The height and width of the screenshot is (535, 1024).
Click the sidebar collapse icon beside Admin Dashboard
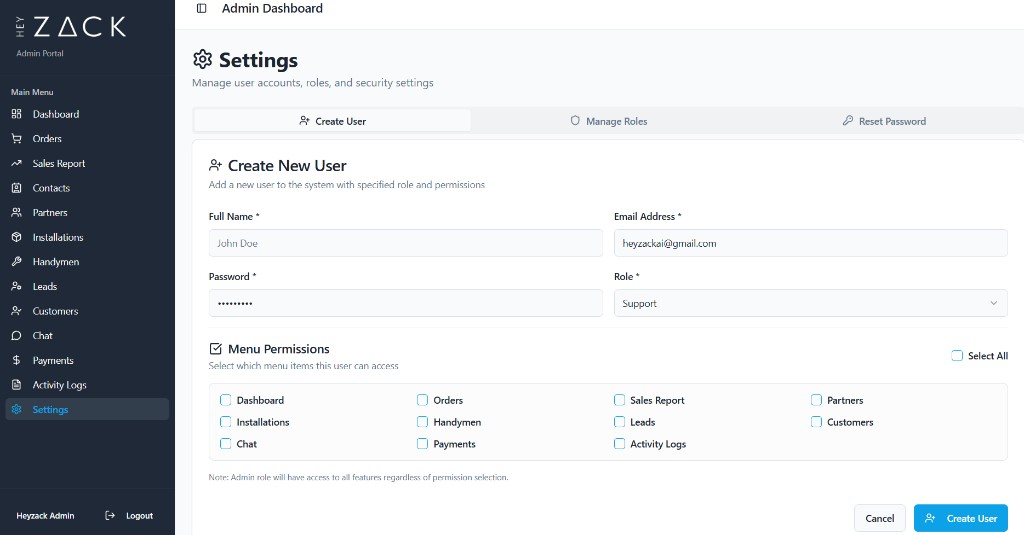pos(202,8)
